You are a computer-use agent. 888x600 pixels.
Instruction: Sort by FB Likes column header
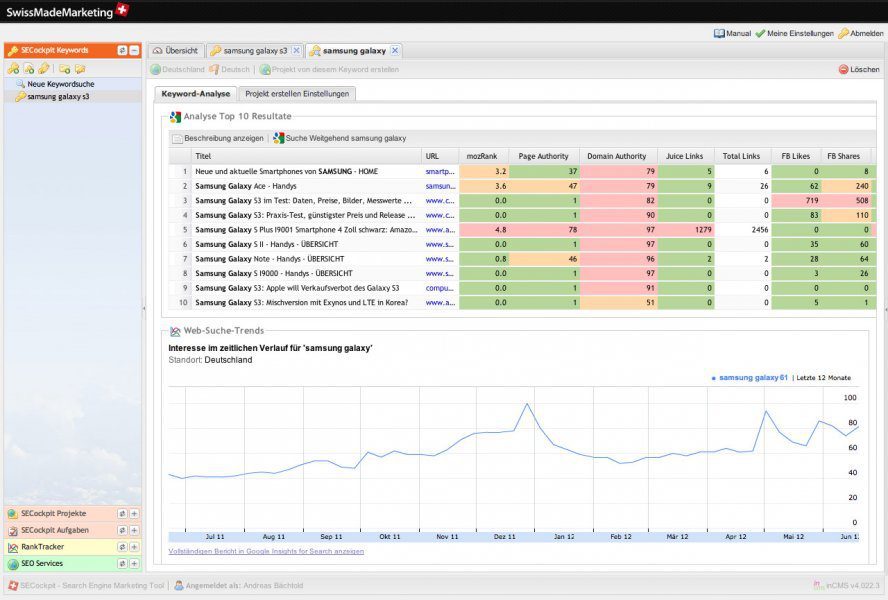796,156
